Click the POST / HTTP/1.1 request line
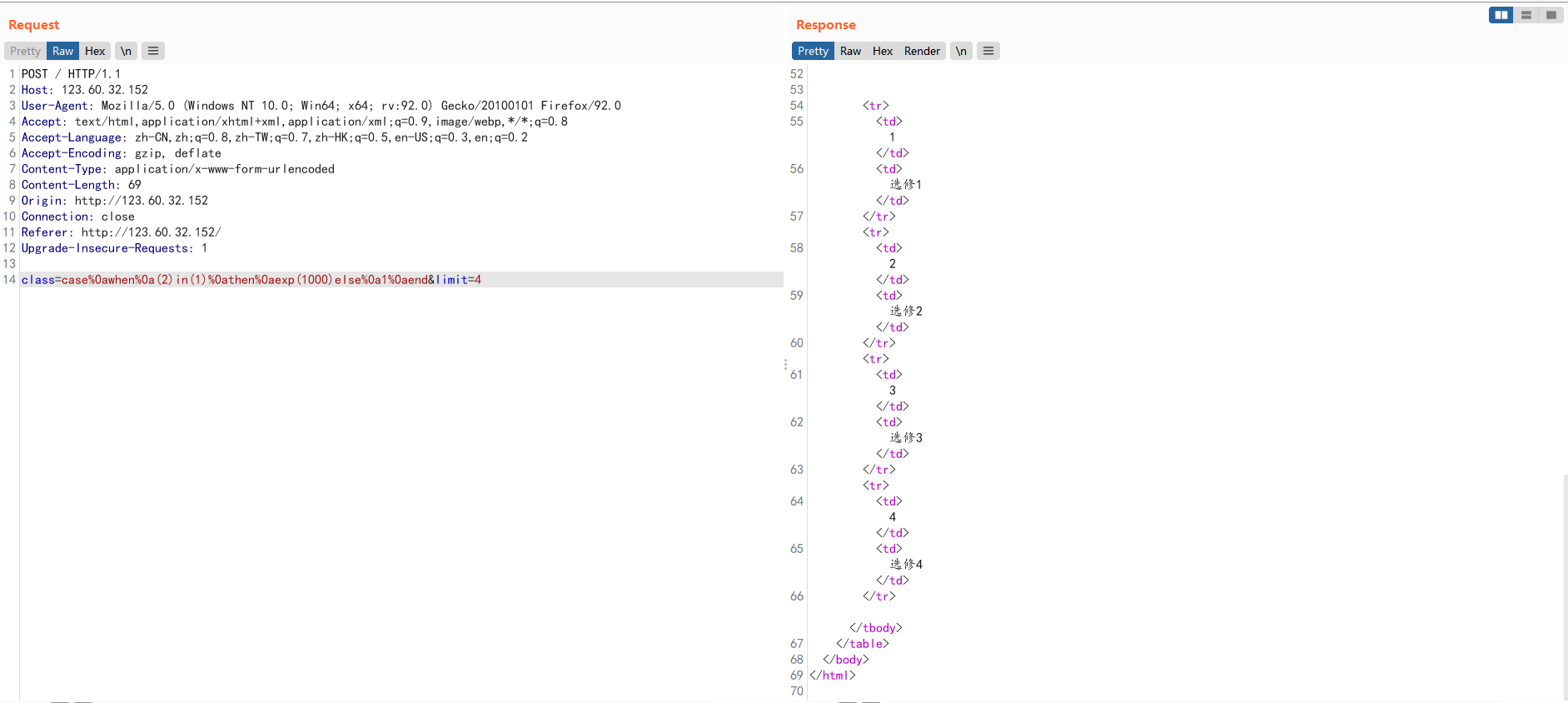 tap(72, 74)
